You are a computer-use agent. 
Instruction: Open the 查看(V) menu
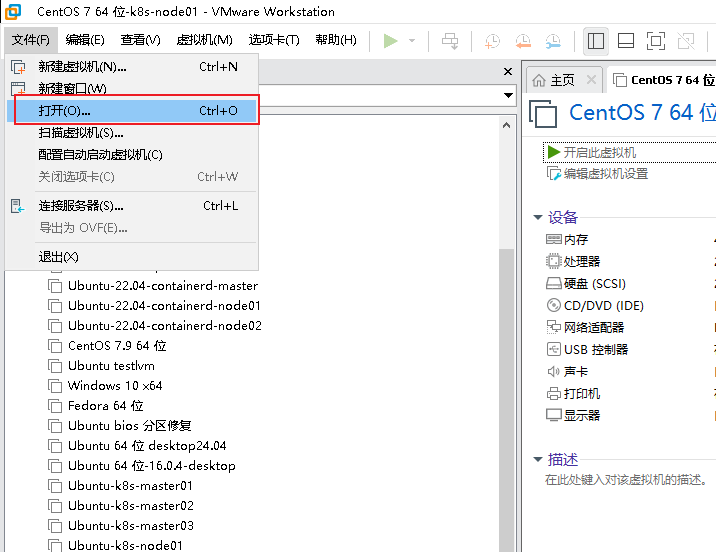140,40
